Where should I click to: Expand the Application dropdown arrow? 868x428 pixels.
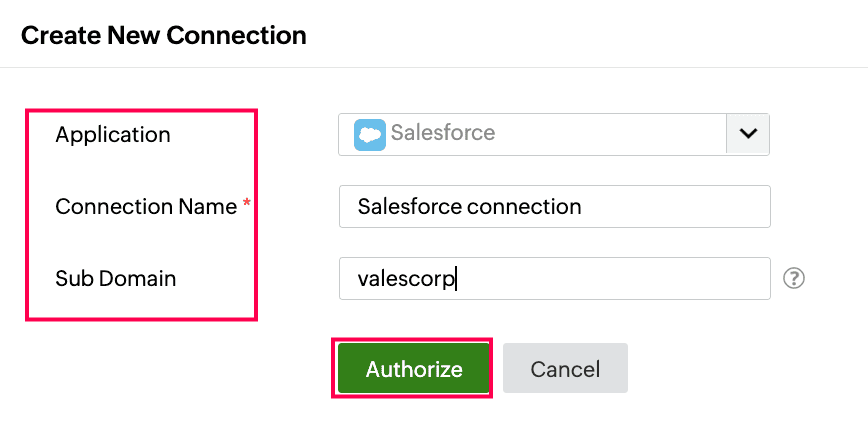748,134
